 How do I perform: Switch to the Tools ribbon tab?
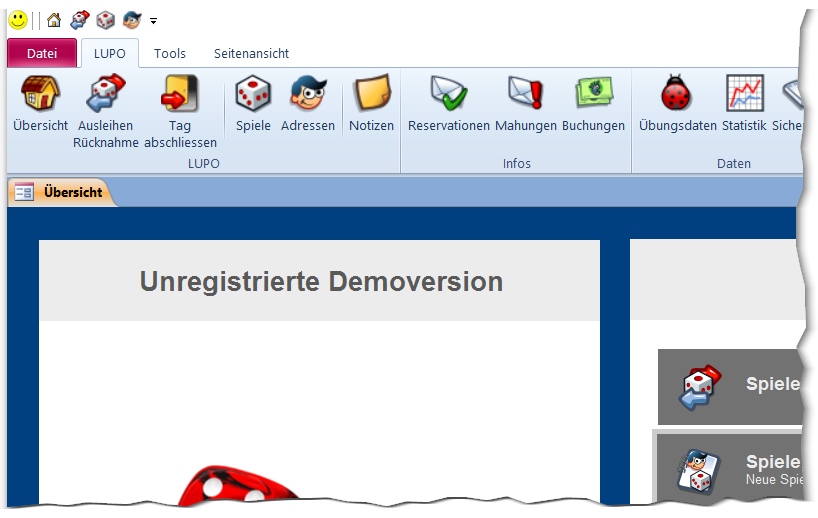point(170,53)
